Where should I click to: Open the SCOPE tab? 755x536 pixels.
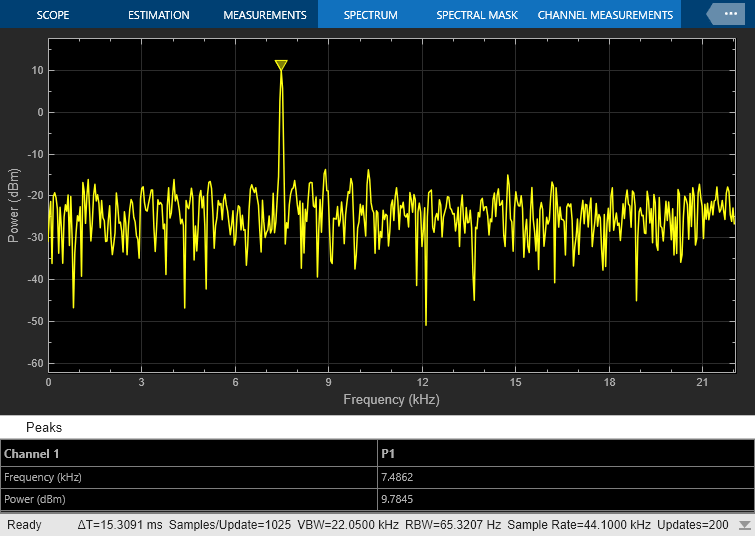click(53, 15)
